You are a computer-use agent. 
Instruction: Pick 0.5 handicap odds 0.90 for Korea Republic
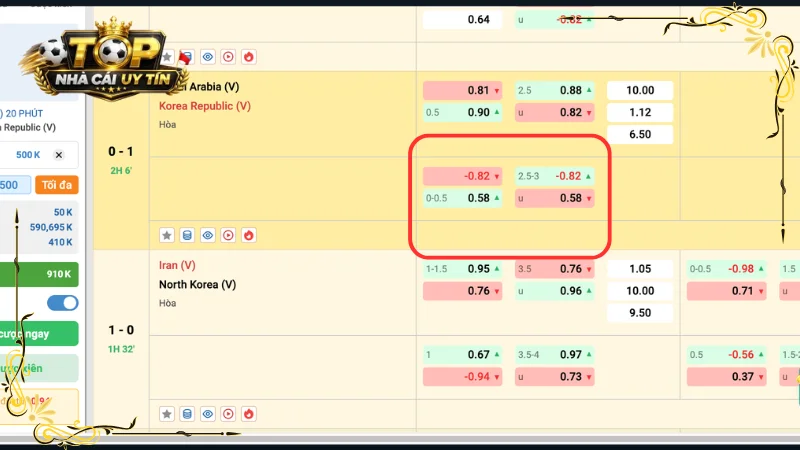coord(462,112)
